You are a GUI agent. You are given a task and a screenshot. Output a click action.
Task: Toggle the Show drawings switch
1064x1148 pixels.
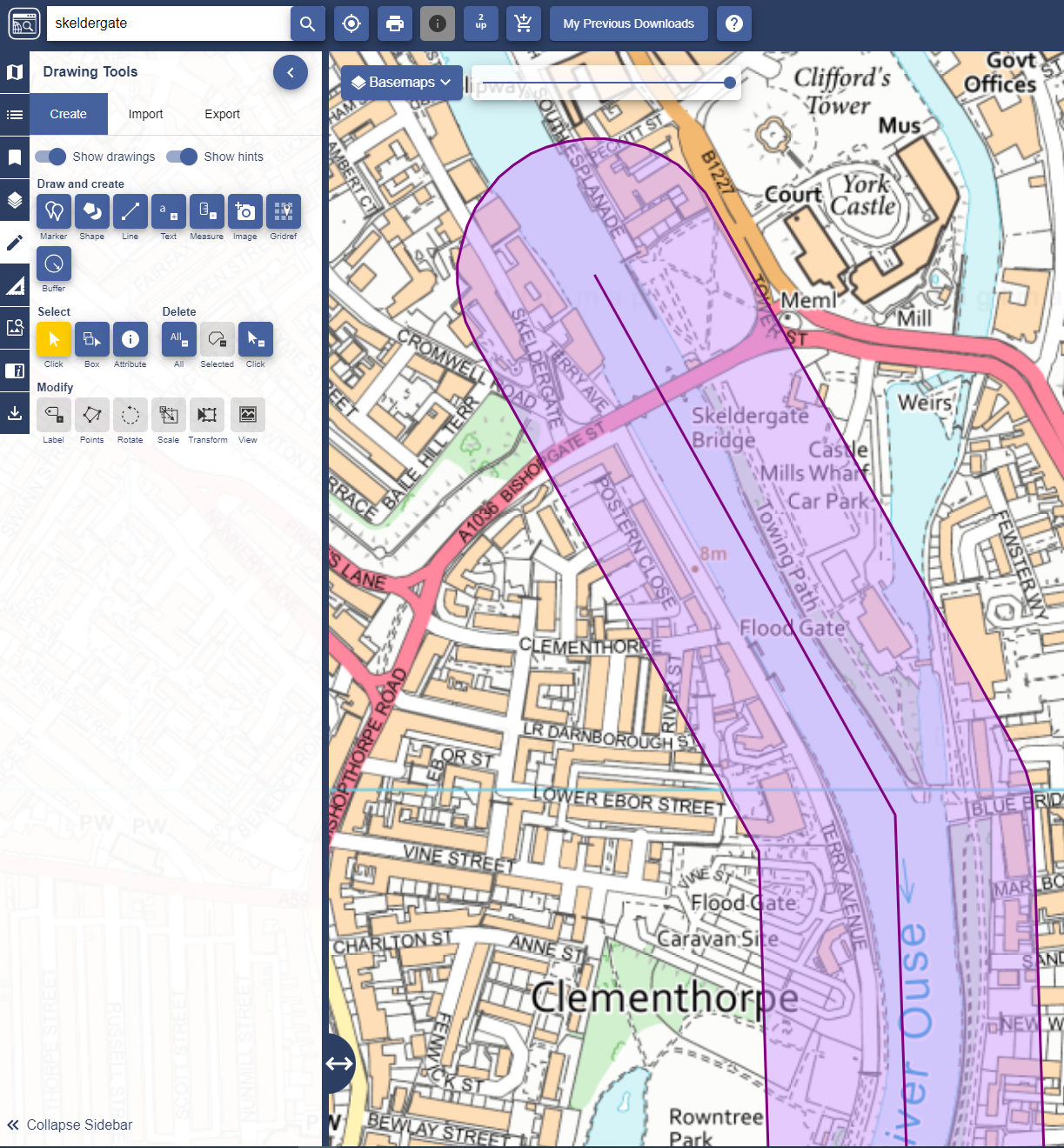tap(50, 157)
